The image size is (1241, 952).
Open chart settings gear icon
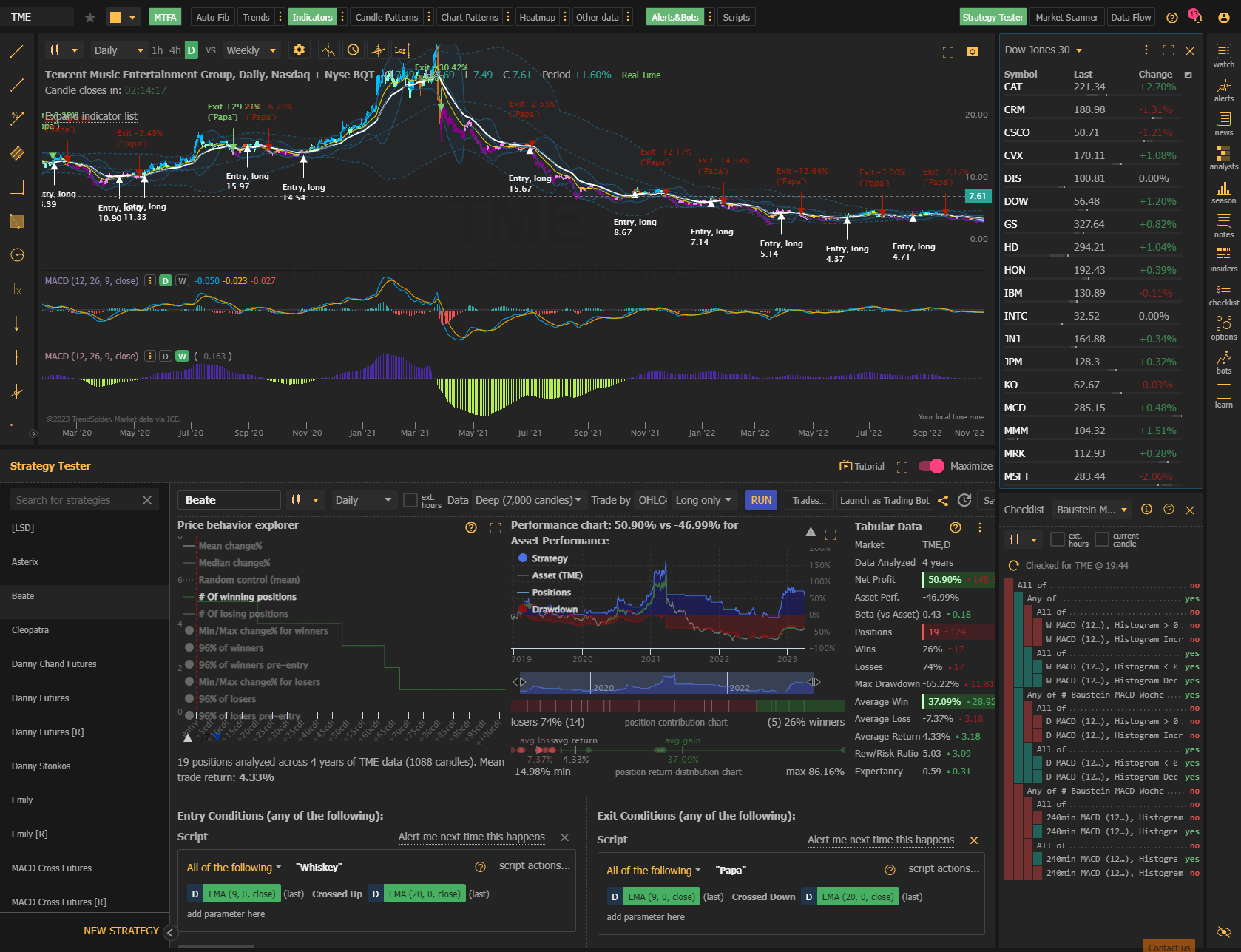[x=299, y=50]
